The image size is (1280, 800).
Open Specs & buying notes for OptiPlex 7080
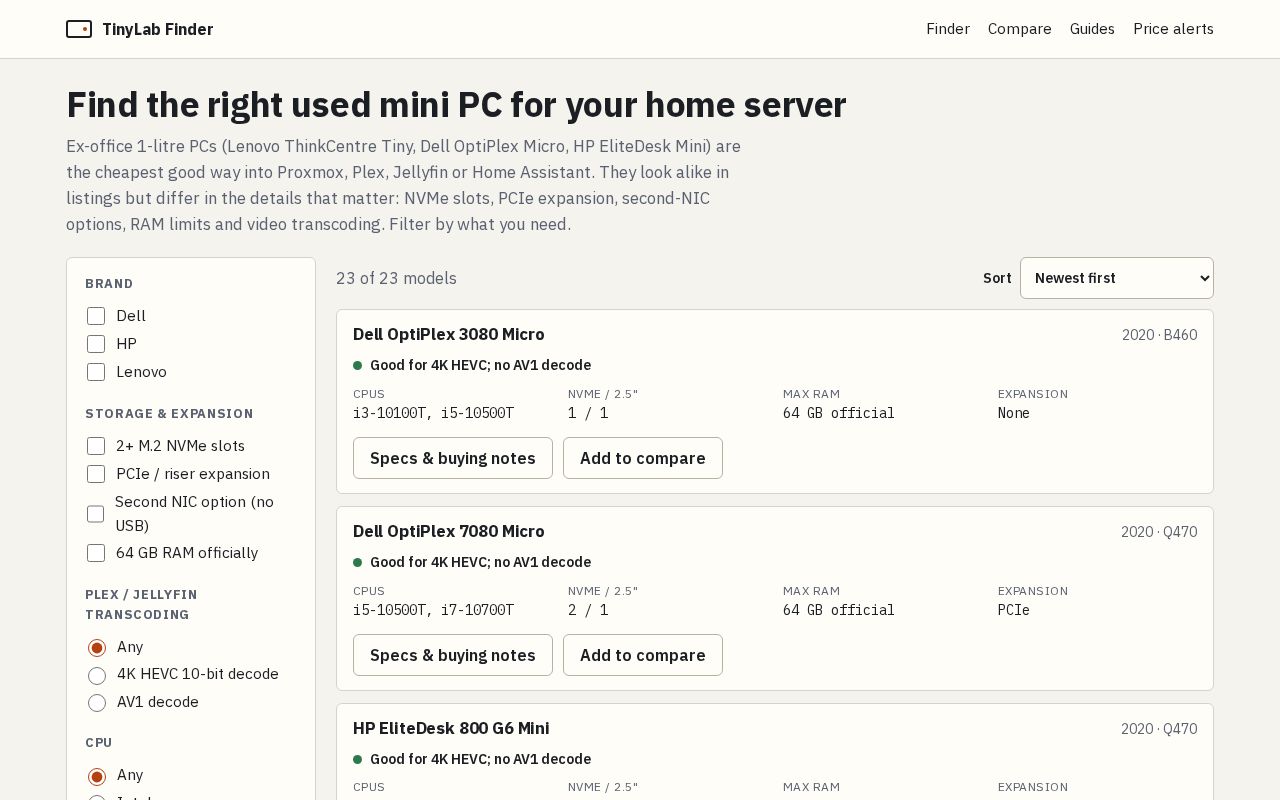453,655
